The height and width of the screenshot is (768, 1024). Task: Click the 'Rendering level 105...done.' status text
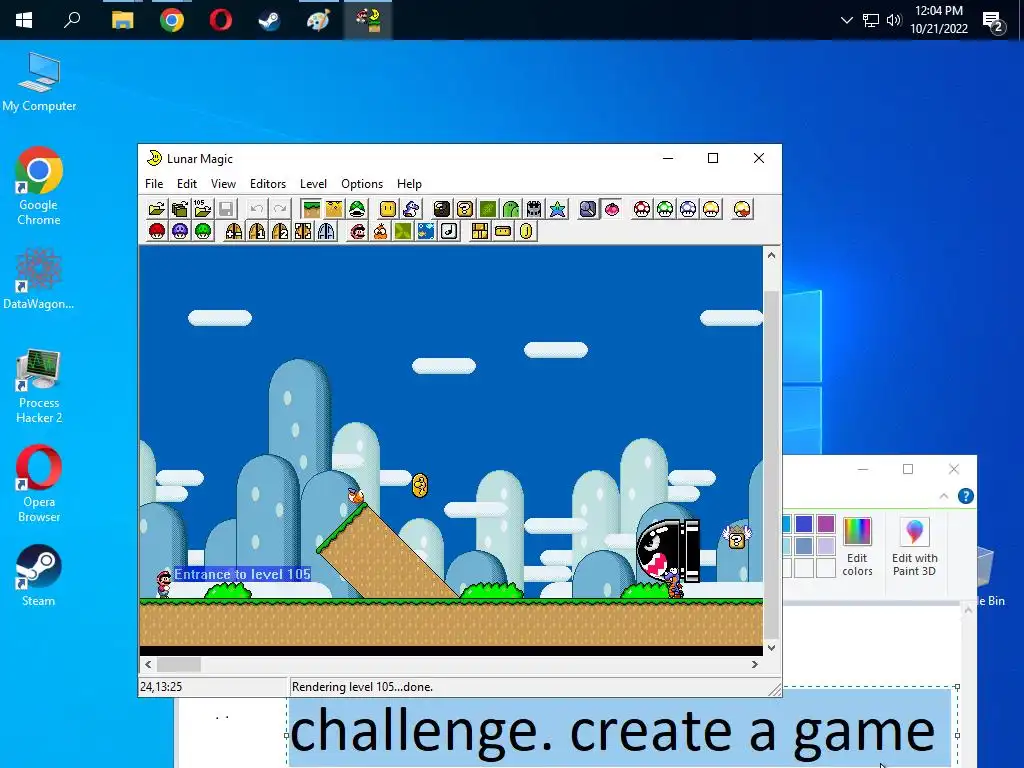pyautogui.click(x=362, y=687)
